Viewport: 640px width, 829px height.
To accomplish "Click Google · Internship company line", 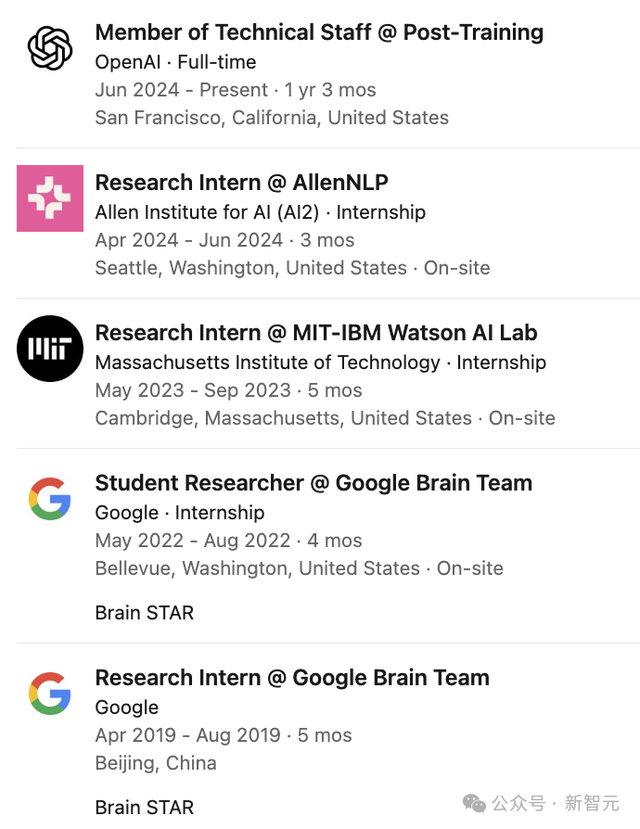I will pyautogui.click(x=180, y=512).
